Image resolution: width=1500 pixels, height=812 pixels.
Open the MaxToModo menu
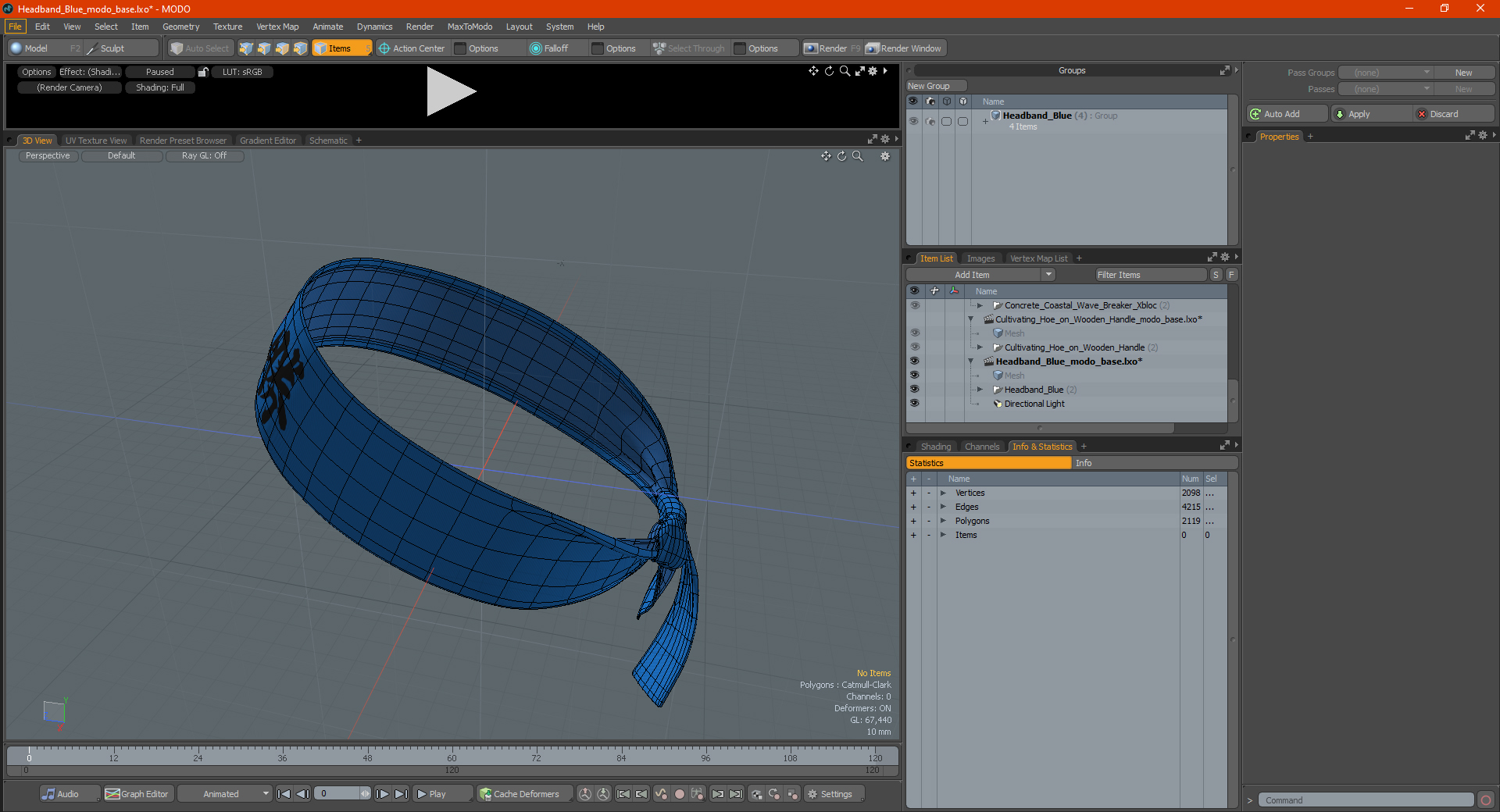[x=470, y=27]
